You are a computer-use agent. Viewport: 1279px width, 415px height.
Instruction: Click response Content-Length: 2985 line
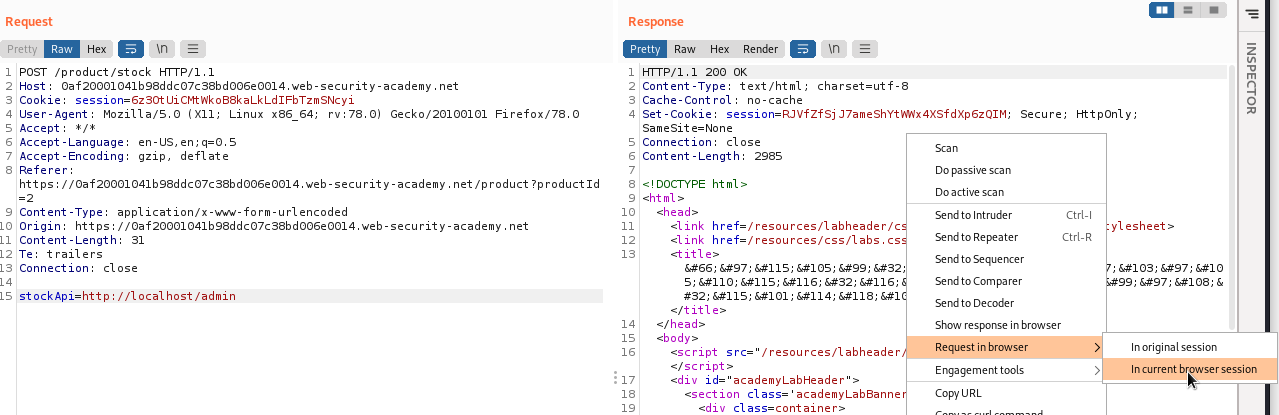point(712,156)
